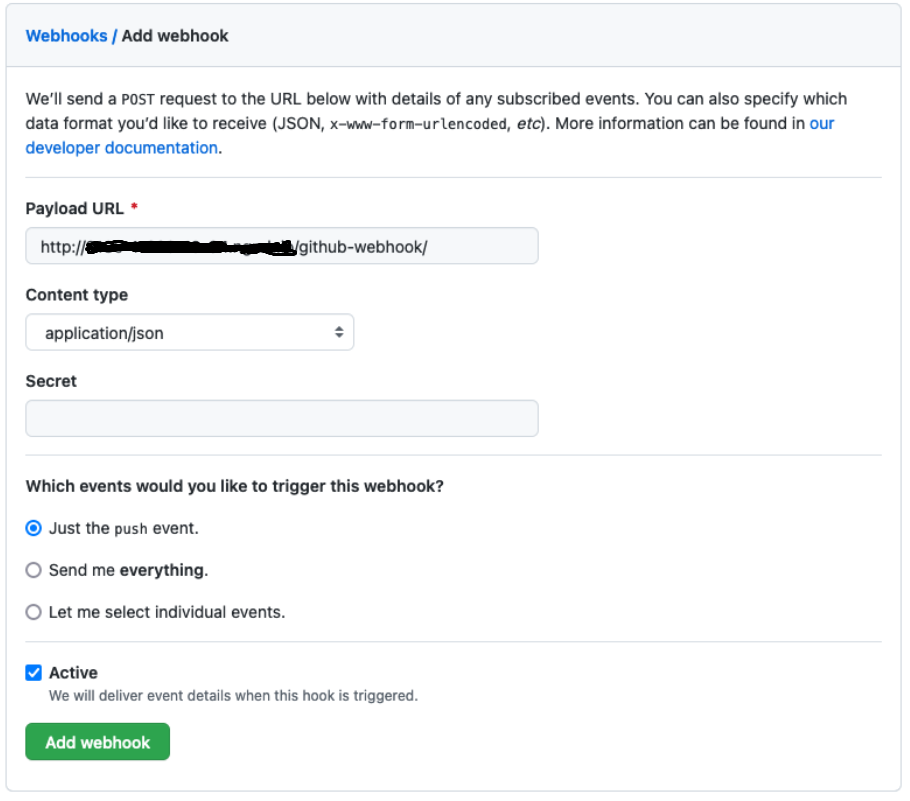The image size is (910, 801).
Task: Select the 'Just the push event' radio button
Action: (x=34, y=528)
